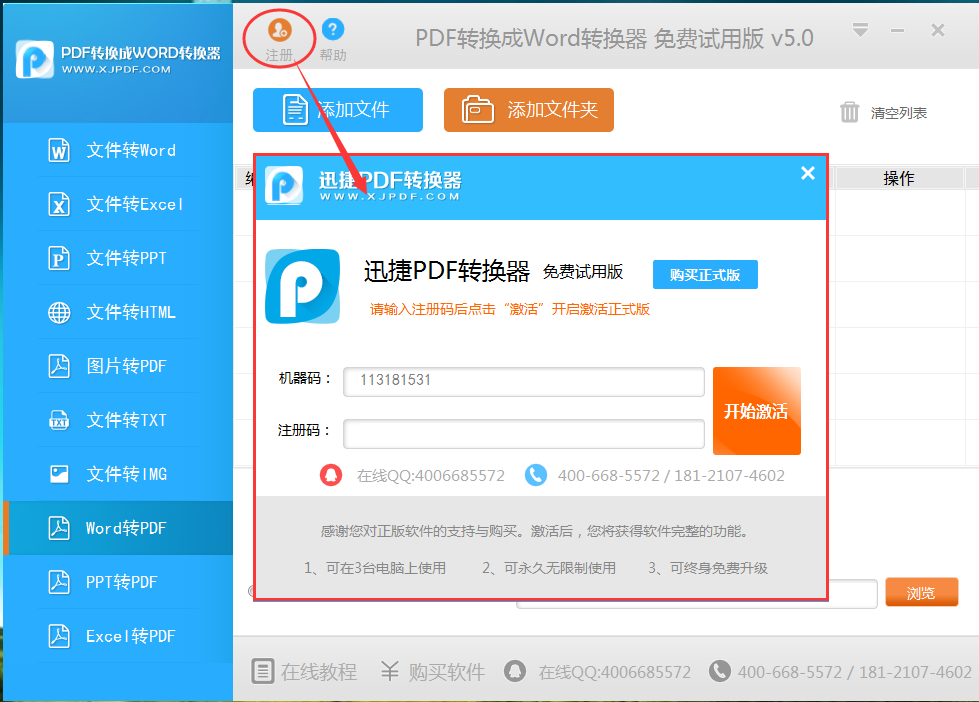Click the PPT P icon in sidebar
The image size is (979, 702).
tap(59, 258)
